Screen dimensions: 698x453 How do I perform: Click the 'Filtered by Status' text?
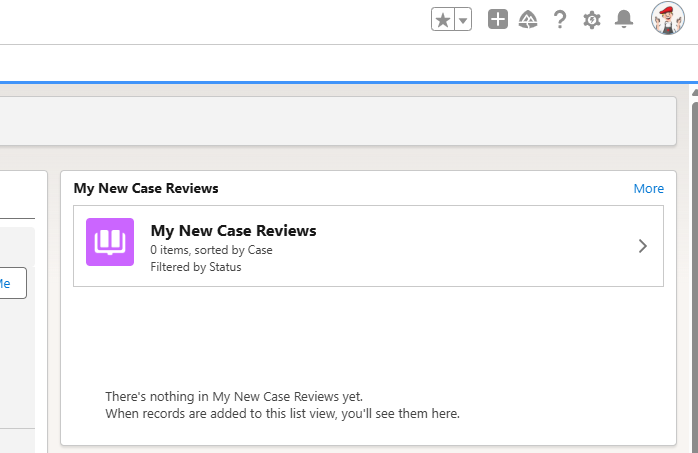pyautogui.click(x=196, y=267)
